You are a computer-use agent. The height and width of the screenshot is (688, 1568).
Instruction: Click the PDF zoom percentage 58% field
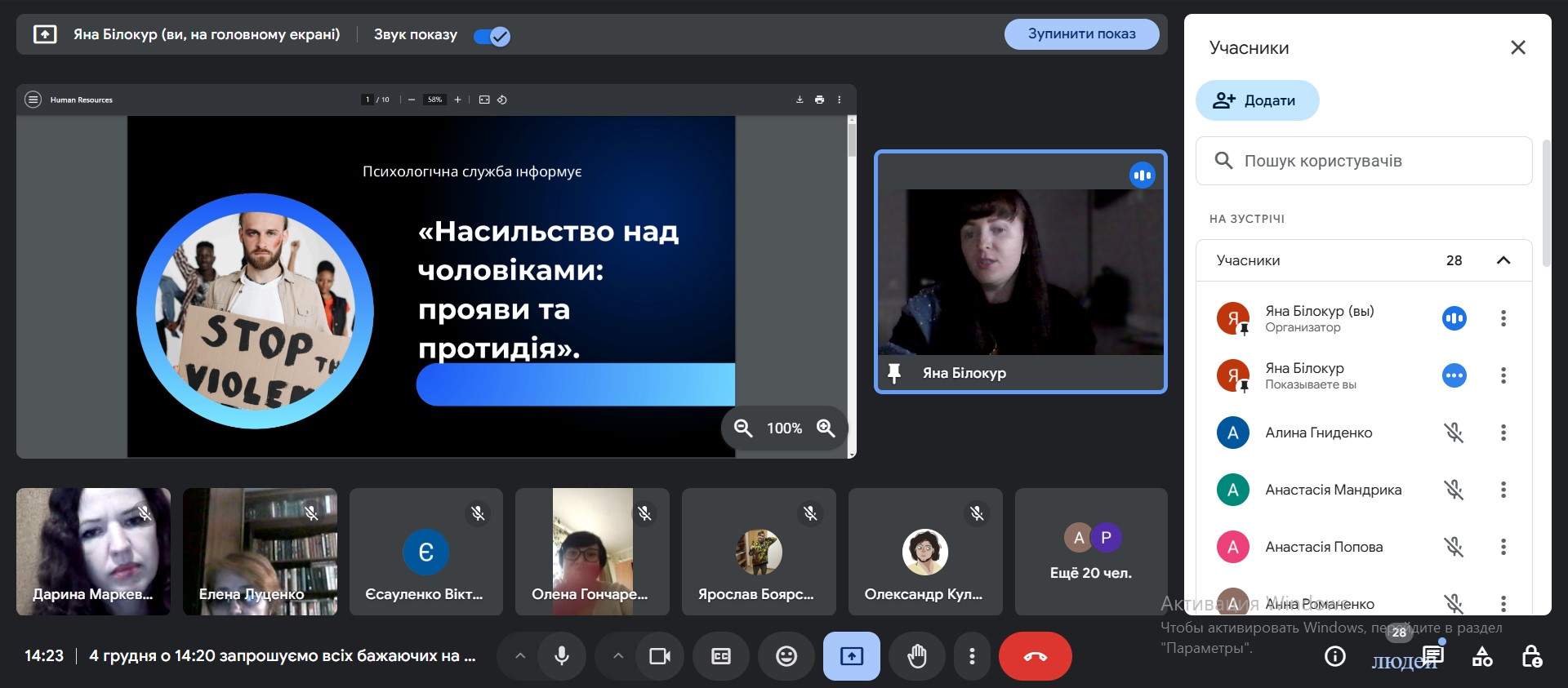434,100
